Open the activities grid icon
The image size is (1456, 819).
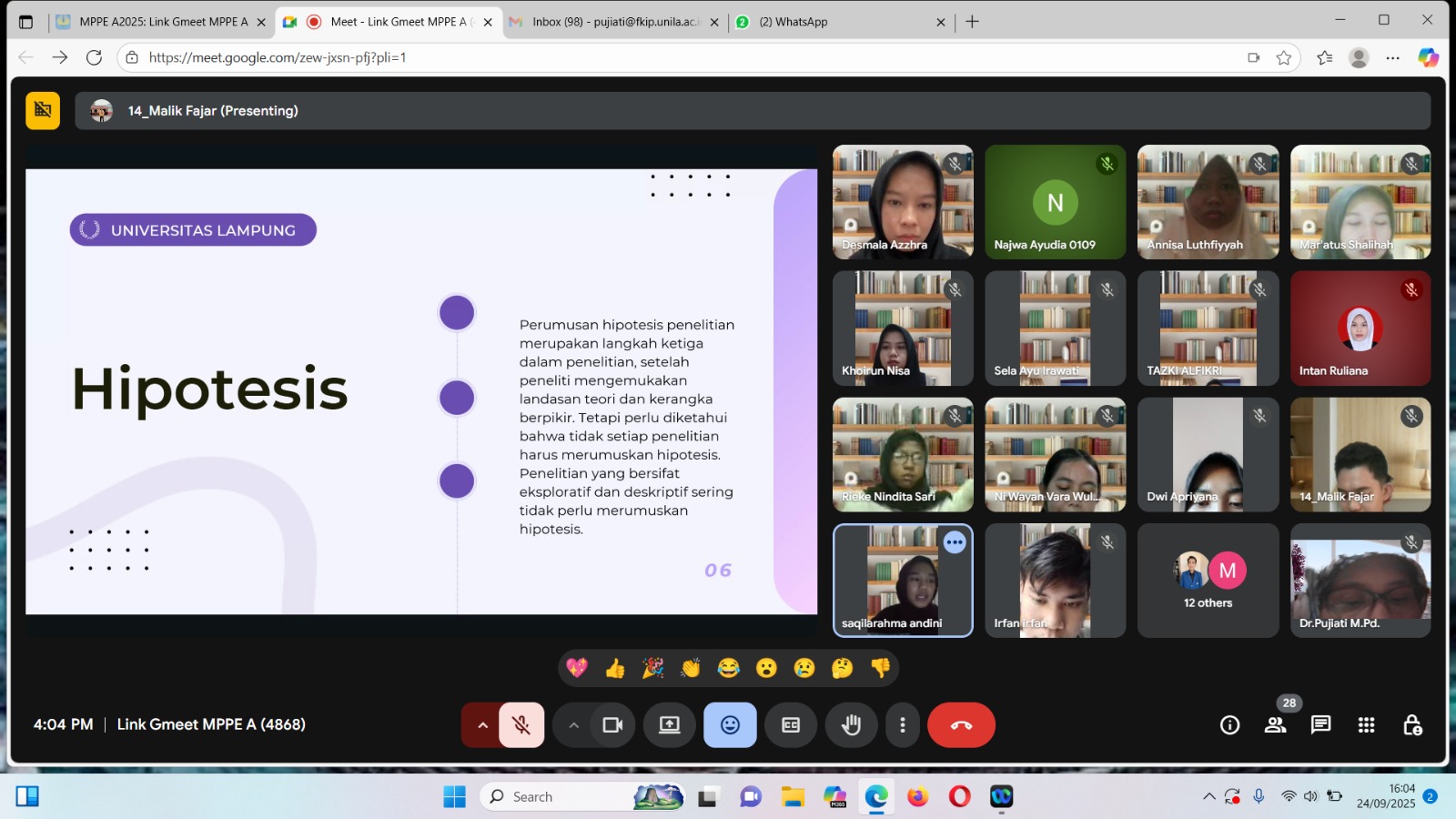1366,725
